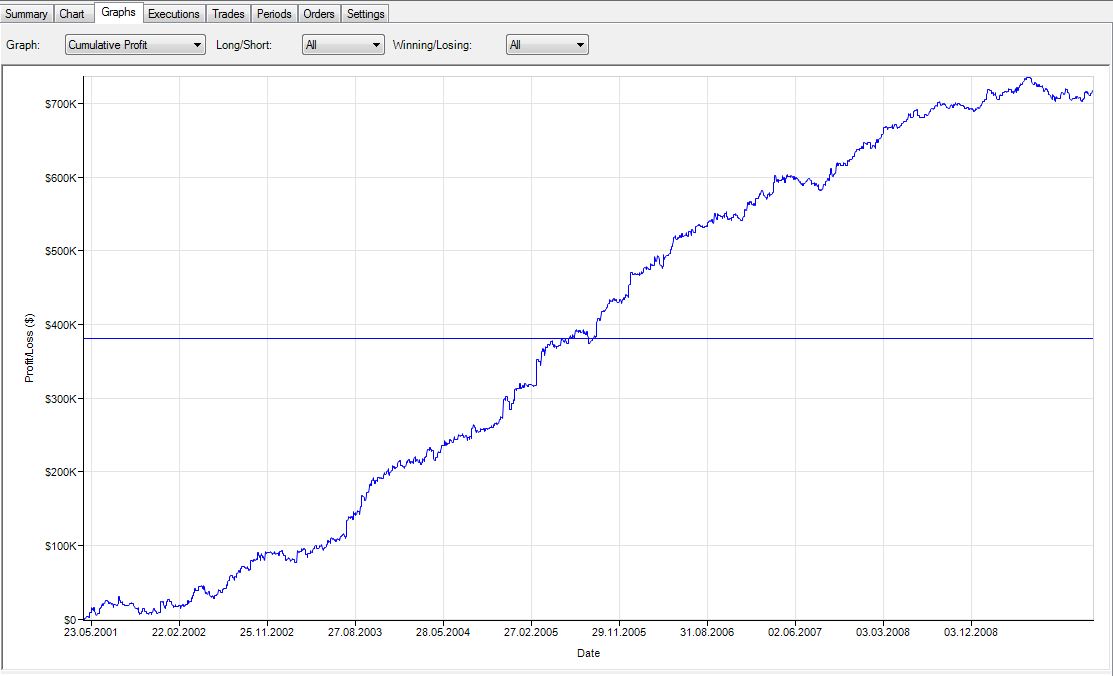Screen dimensions: 1113x676
Task: Click the 25.11.2002 date label
Action: 267,632
